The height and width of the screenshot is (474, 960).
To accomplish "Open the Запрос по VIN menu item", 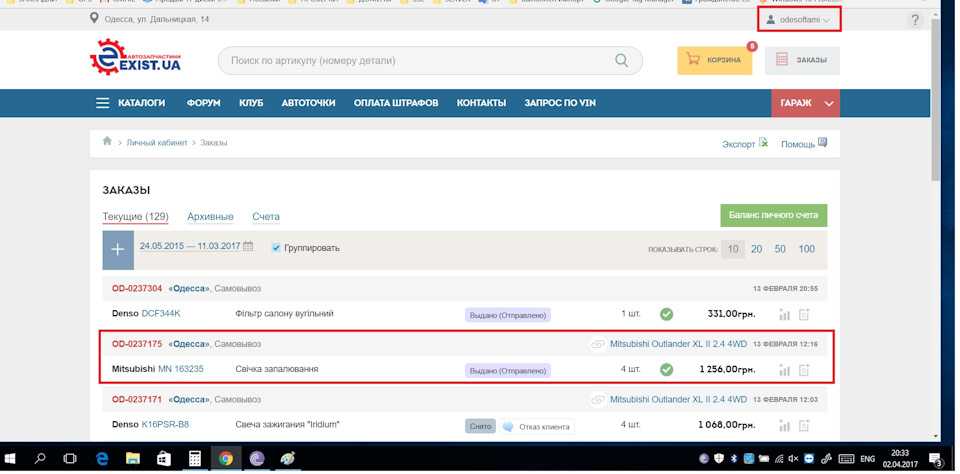I will (x=559, y=103).
